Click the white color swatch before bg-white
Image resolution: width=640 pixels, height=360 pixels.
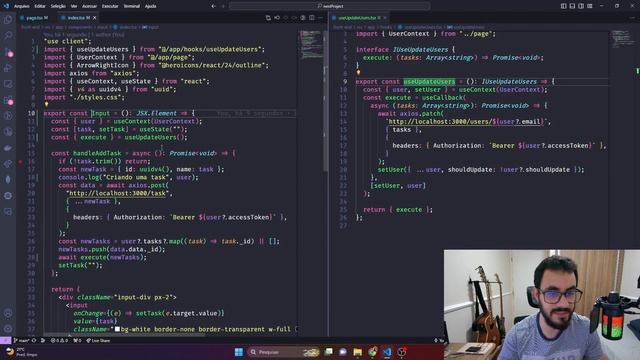click(118, 329)
